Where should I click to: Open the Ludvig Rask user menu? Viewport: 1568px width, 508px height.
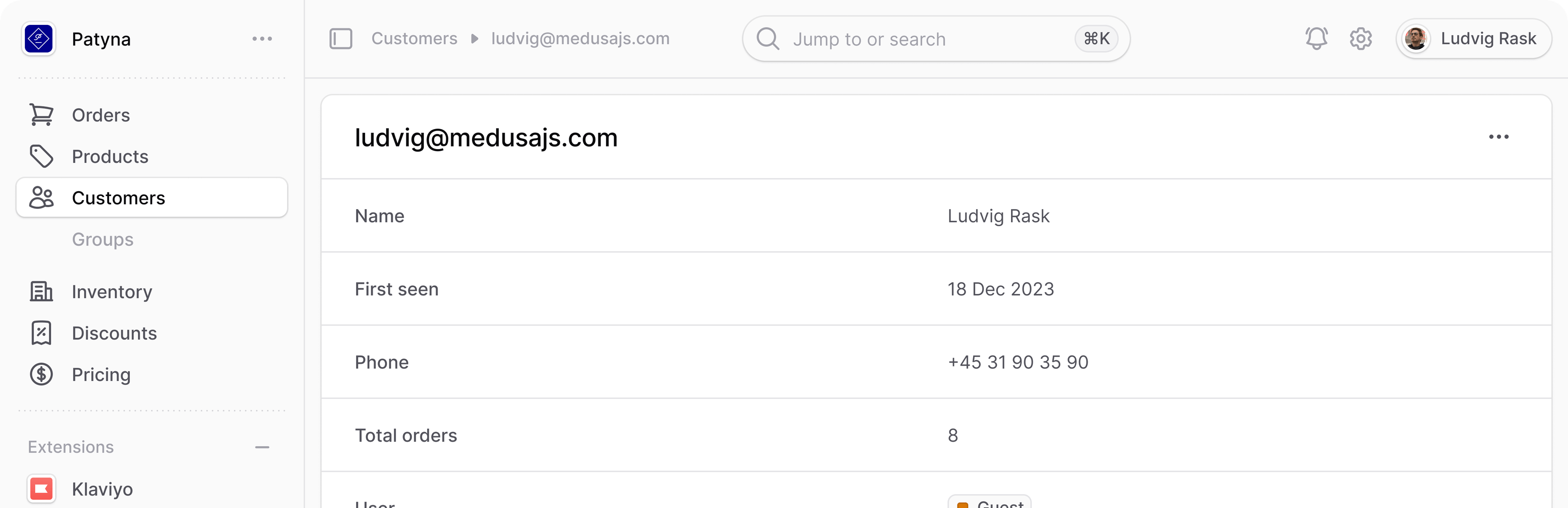pos(1473,38)
